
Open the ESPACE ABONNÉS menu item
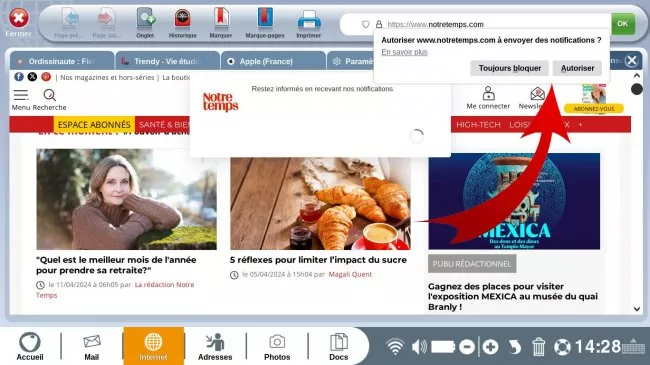tap(94, 124)
